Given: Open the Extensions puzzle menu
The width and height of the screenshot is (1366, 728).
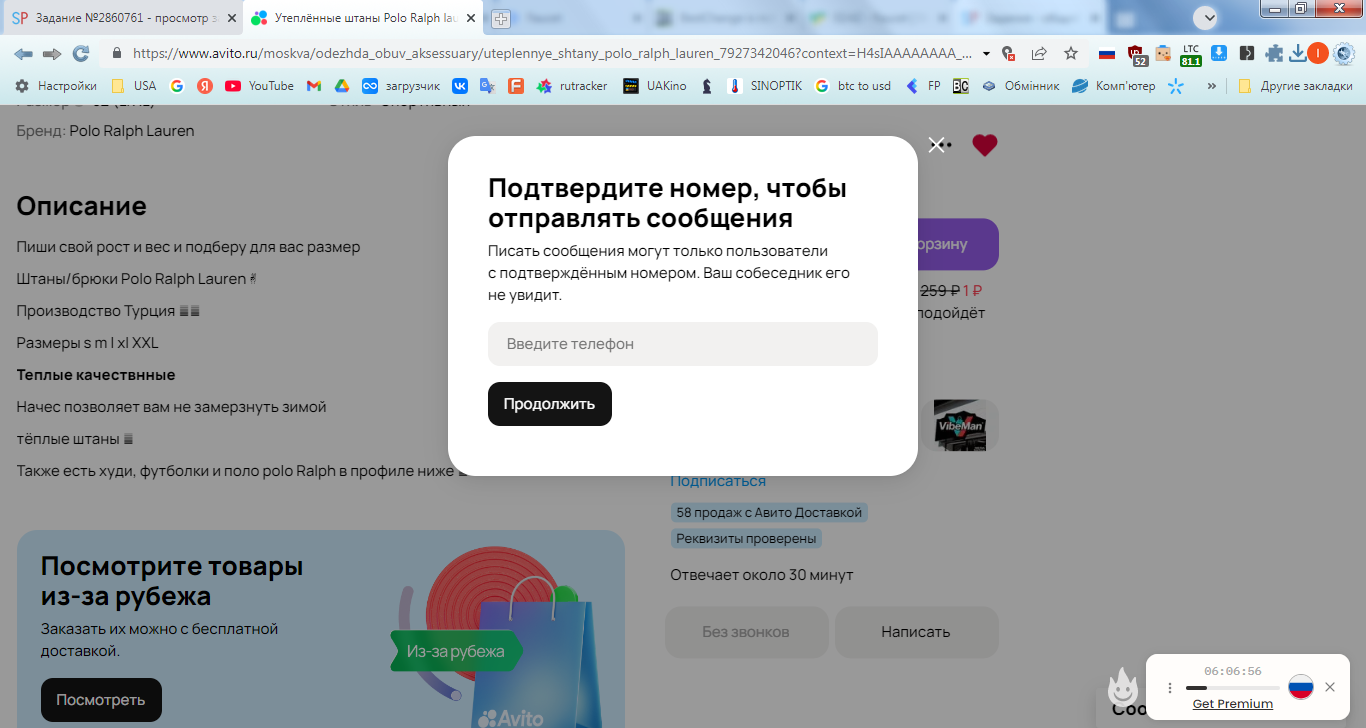Looking at the screenshot, I should click(x=1274, y=53).
